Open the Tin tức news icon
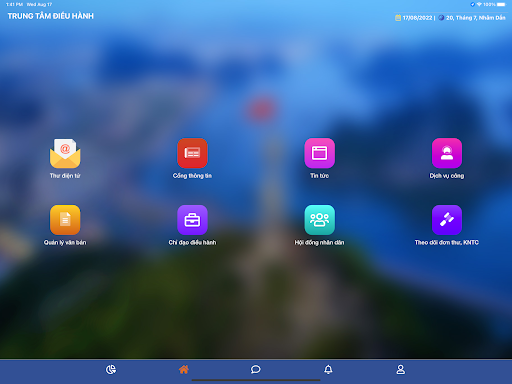This screenshot has height=384, width=512. coord(320,153)
